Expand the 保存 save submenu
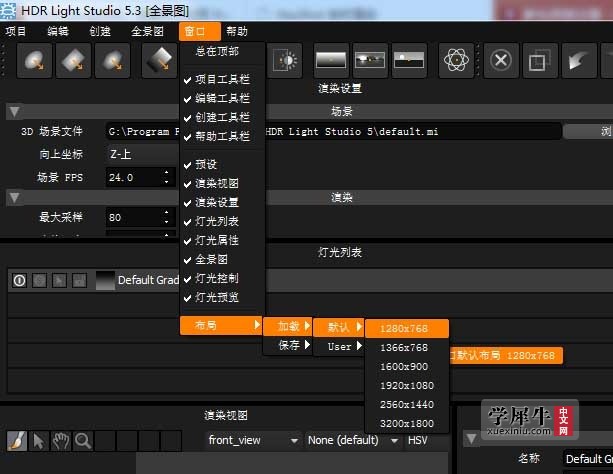Viewport: 613px width, 474px height. click(x=288, y=345)
